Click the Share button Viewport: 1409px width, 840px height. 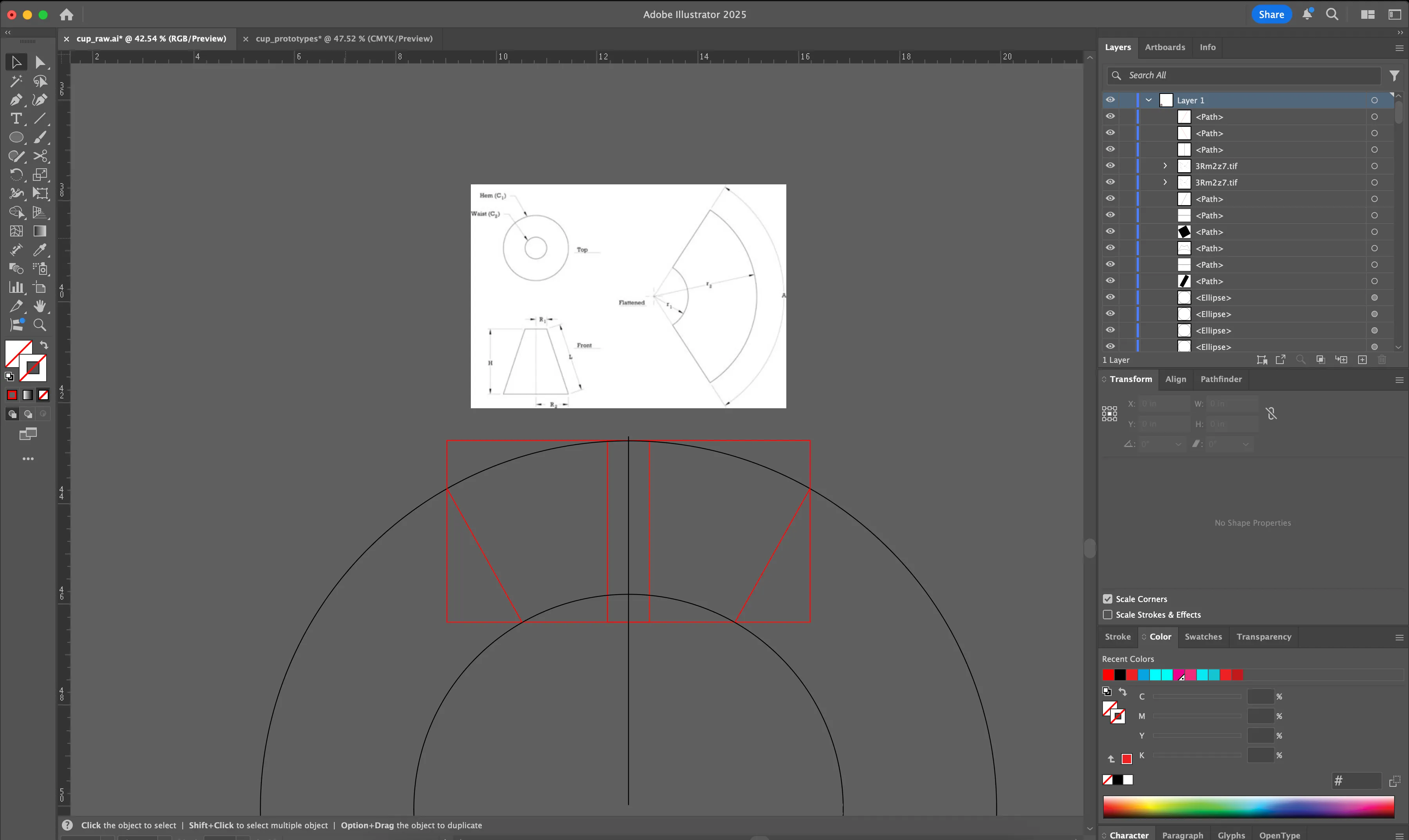tap(1271, 15)
